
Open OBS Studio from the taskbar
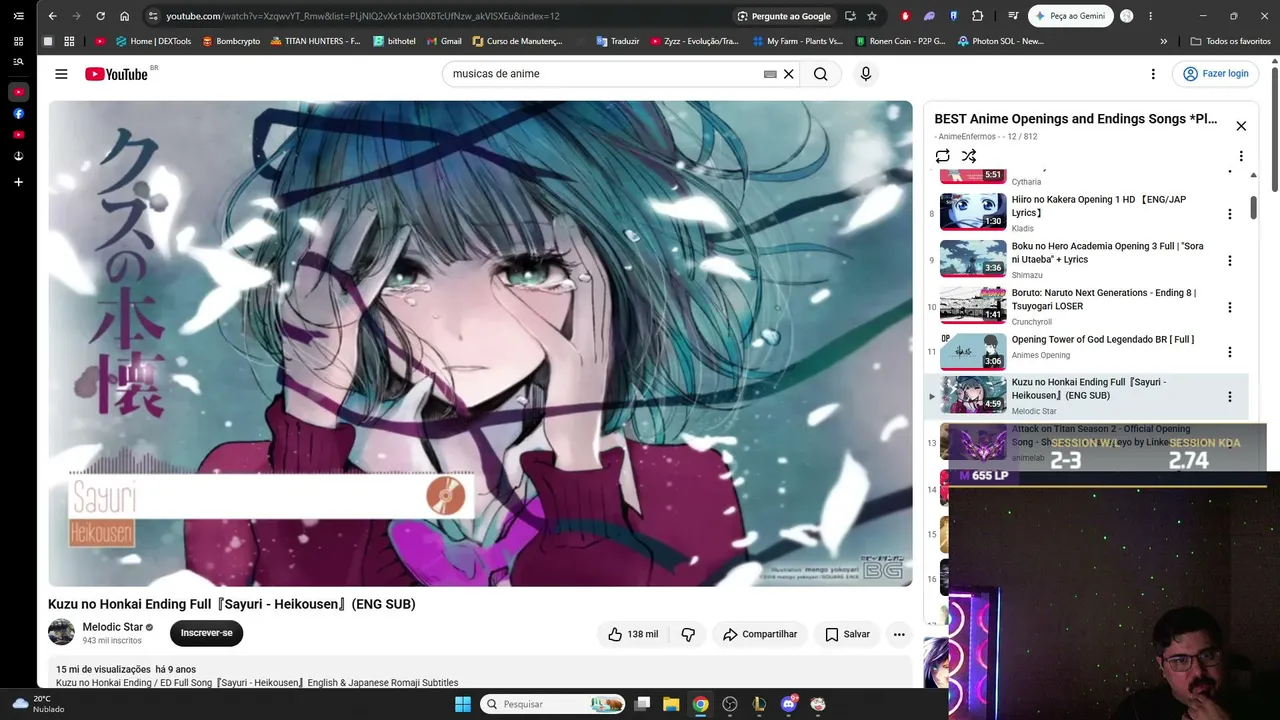(730, 704)
